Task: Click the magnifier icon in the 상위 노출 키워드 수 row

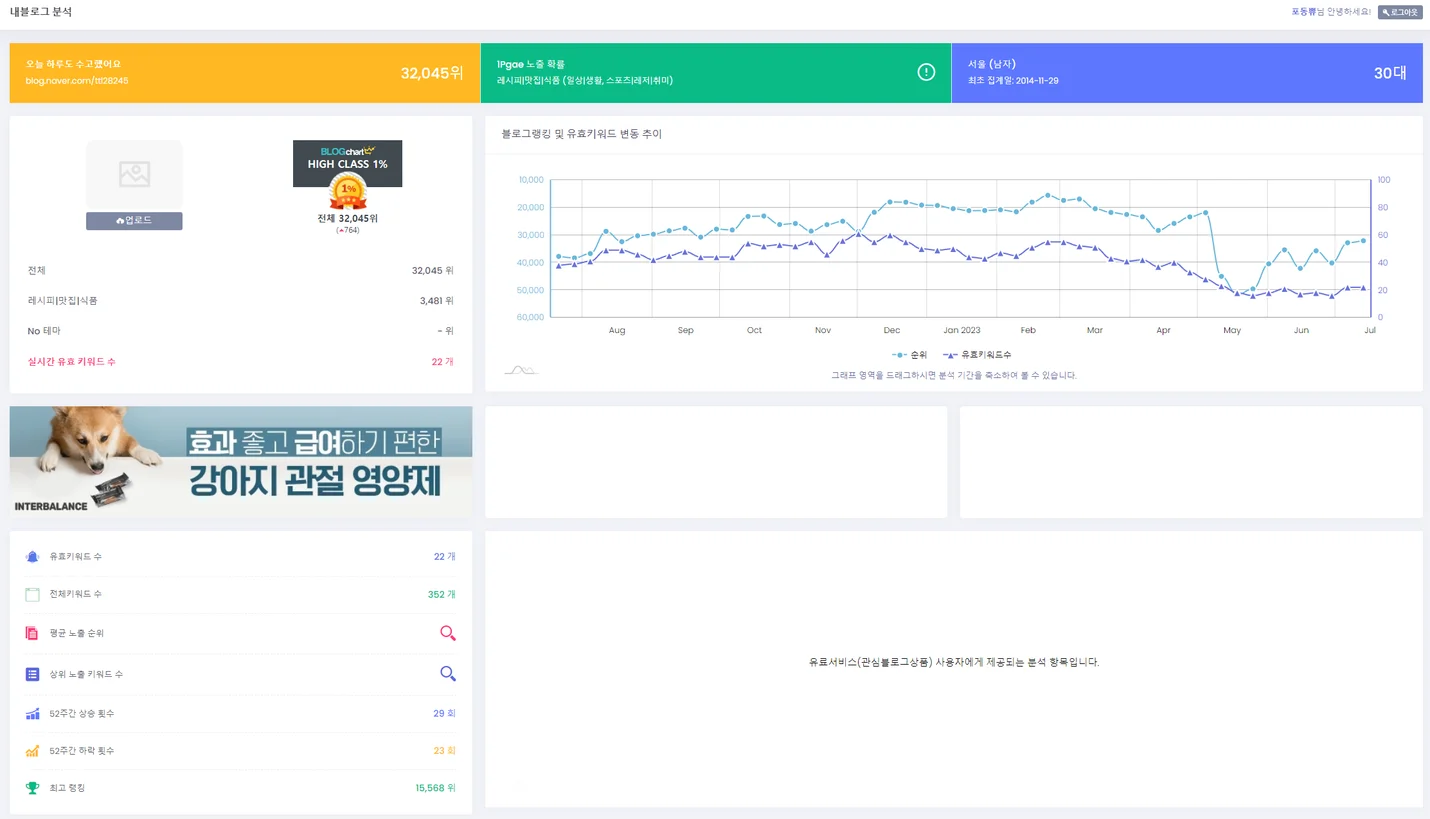Action: (448, 674)
